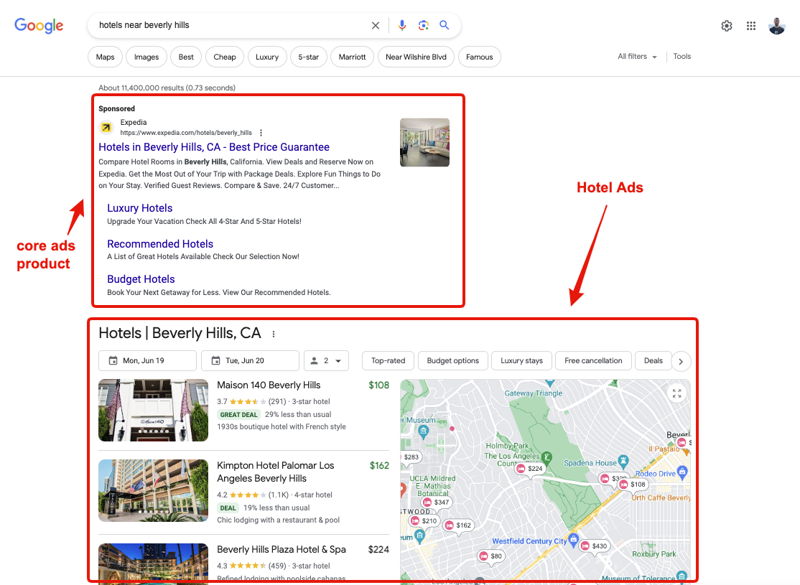Image resolution: width=800 pixels, height=585 pixels.
Task: Open the guests count dropdown
Action: [x=326, y=361]
